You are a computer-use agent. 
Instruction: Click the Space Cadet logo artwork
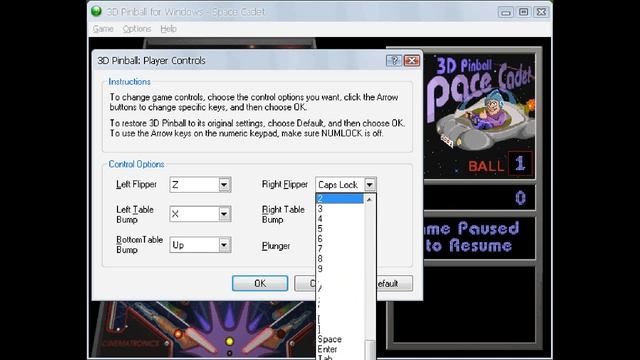(x=479, y=102)
